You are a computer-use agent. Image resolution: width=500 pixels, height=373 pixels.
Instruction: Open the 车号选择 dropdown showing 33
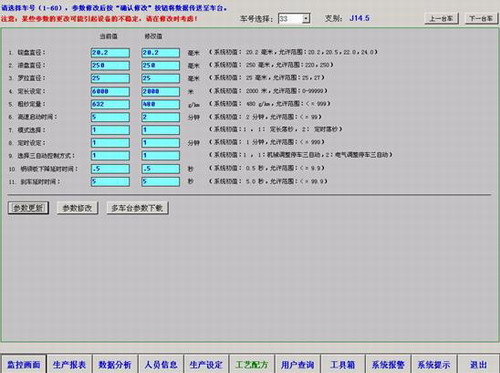294,18
